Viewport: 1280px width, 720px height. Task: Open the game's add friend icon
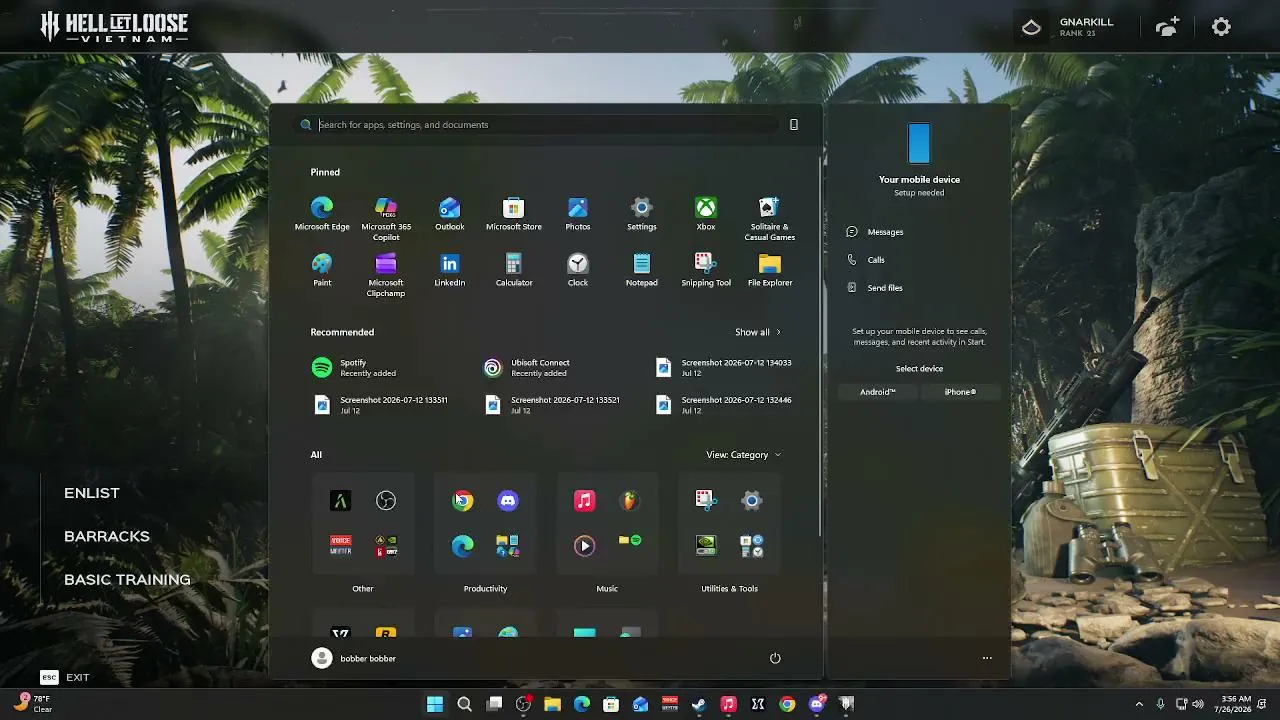pos(1167,27)
